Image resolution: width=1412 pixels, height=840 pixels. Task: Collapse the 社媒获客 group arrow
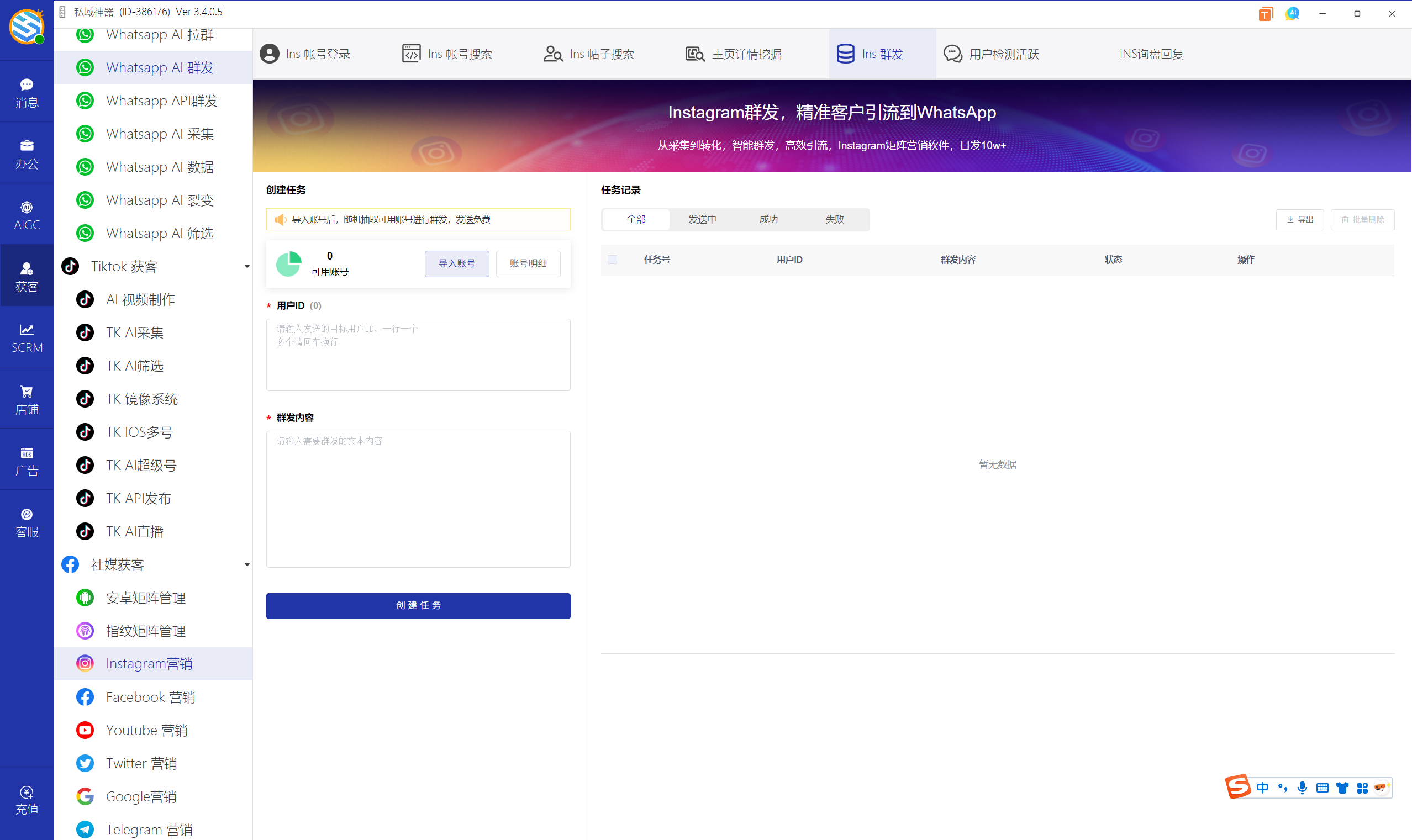tap(247, 565)
